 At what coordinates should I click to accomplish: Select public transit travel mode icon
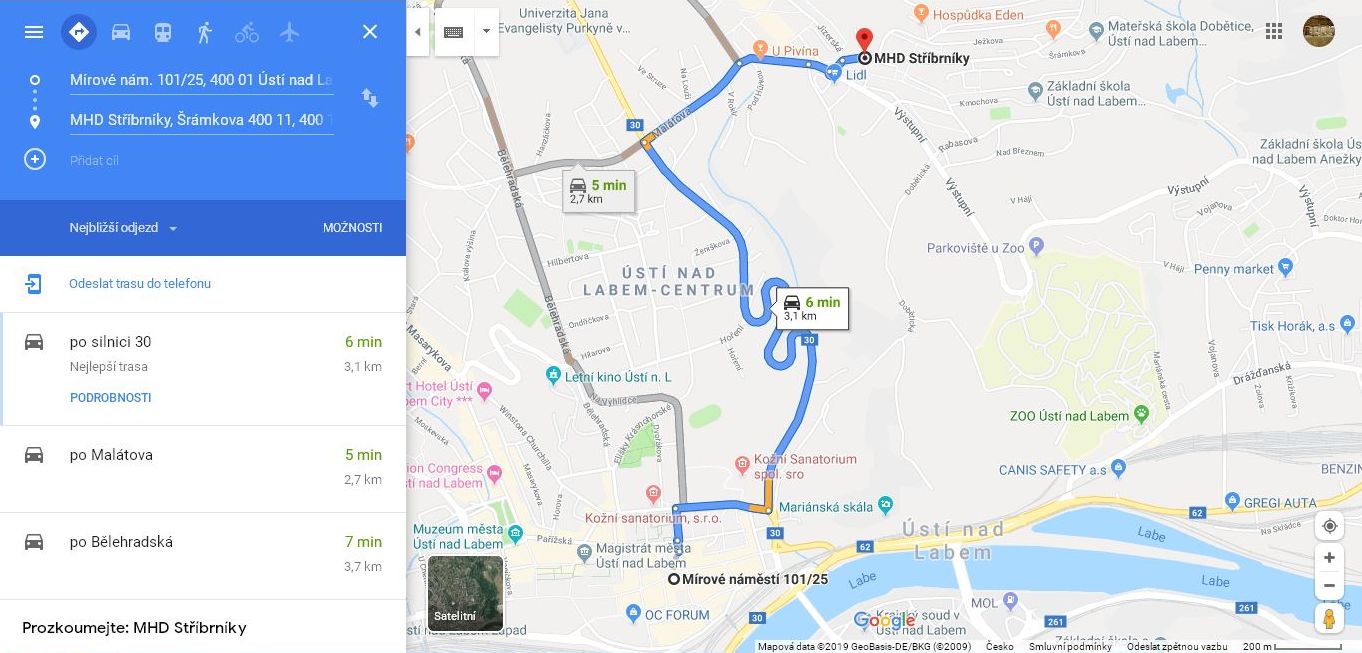163,32
